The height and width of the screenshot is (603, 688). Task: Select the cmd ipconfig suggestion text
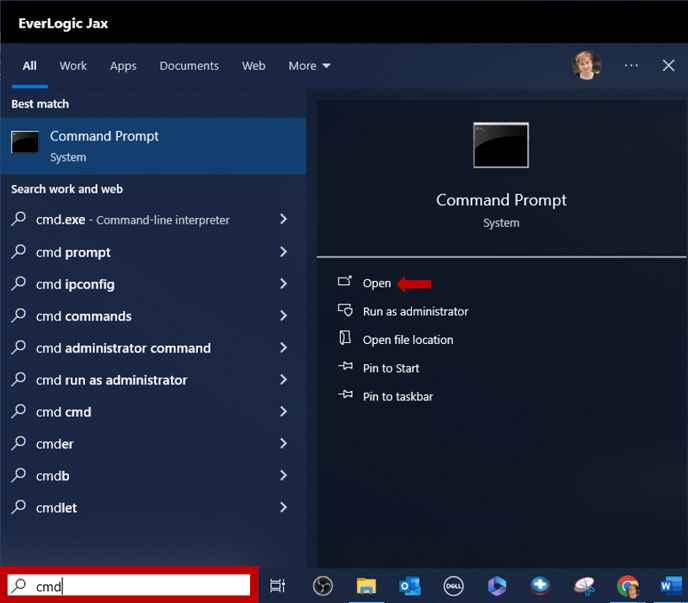pyautogui.click(x=75, y=284)
